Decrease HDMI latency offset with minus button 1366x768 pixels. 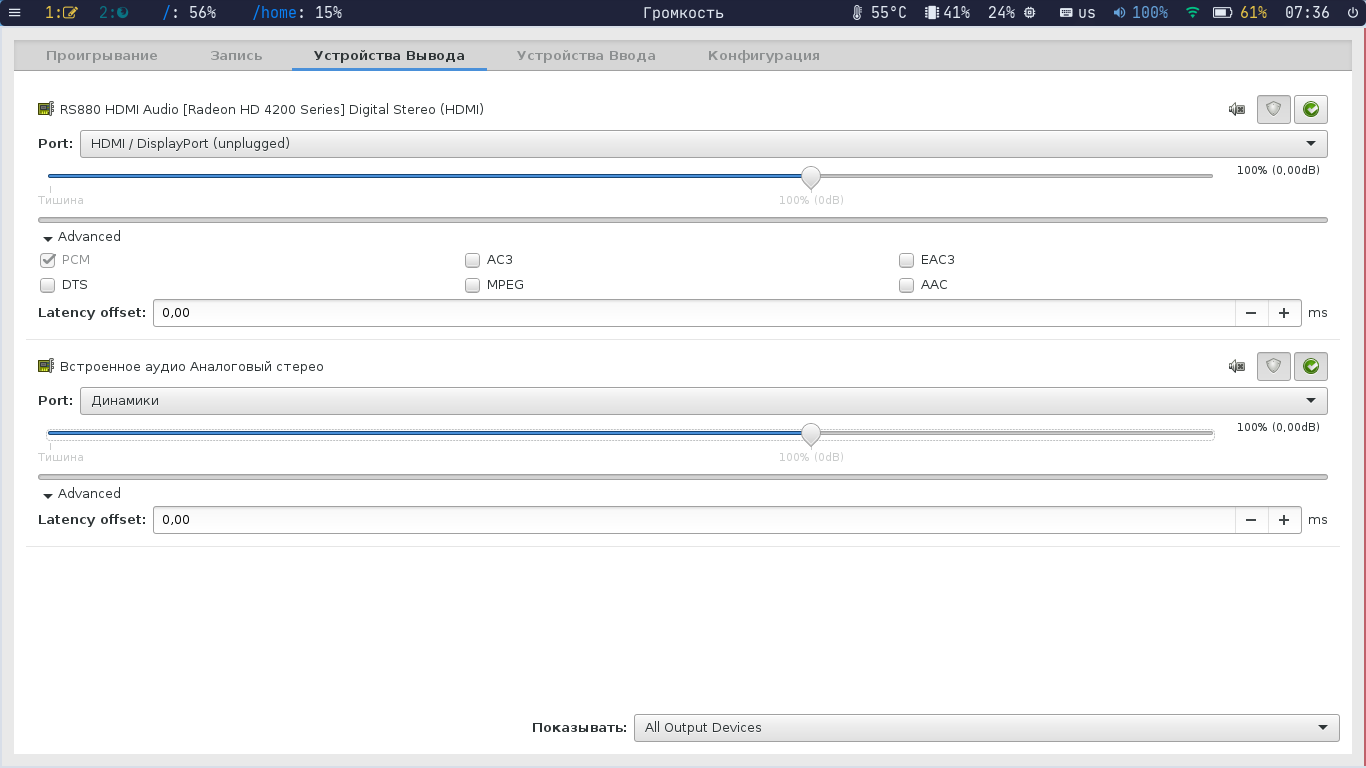[1251, 313]
